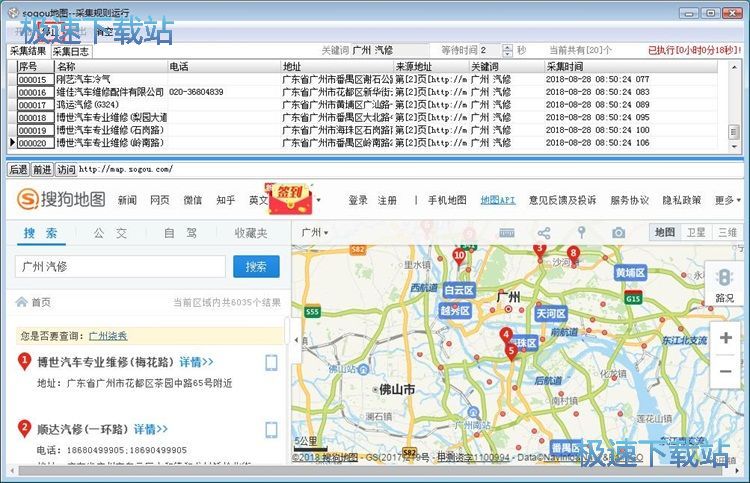750x483 pixels.
Task: Click the ruler measure distance icon
Action: (x=507, y=233)
